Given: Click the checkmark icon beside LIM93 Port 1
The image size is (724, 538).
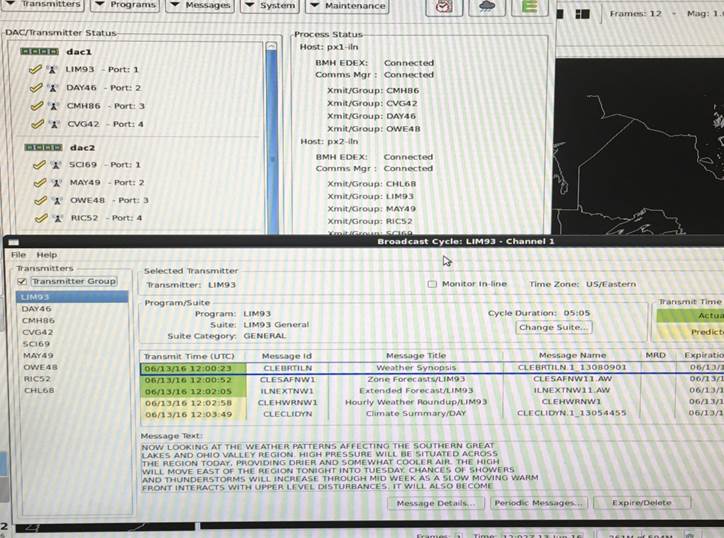Looking at the screenshot, I should pos(36,69).
